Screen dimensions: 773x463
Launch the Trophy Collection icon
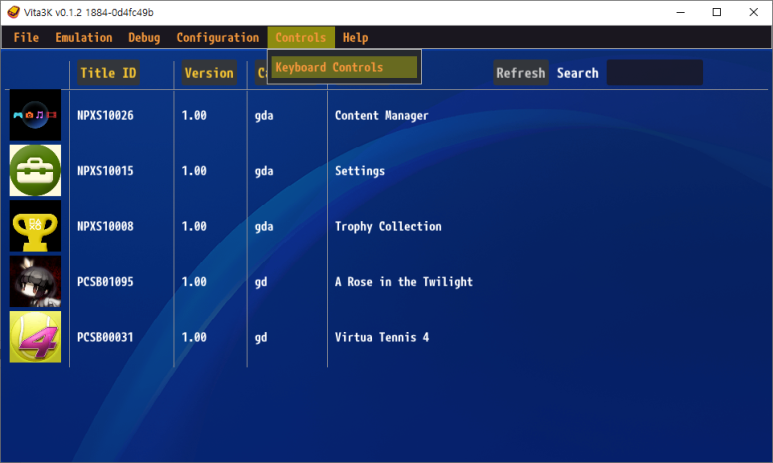click(x=35, y=226)
